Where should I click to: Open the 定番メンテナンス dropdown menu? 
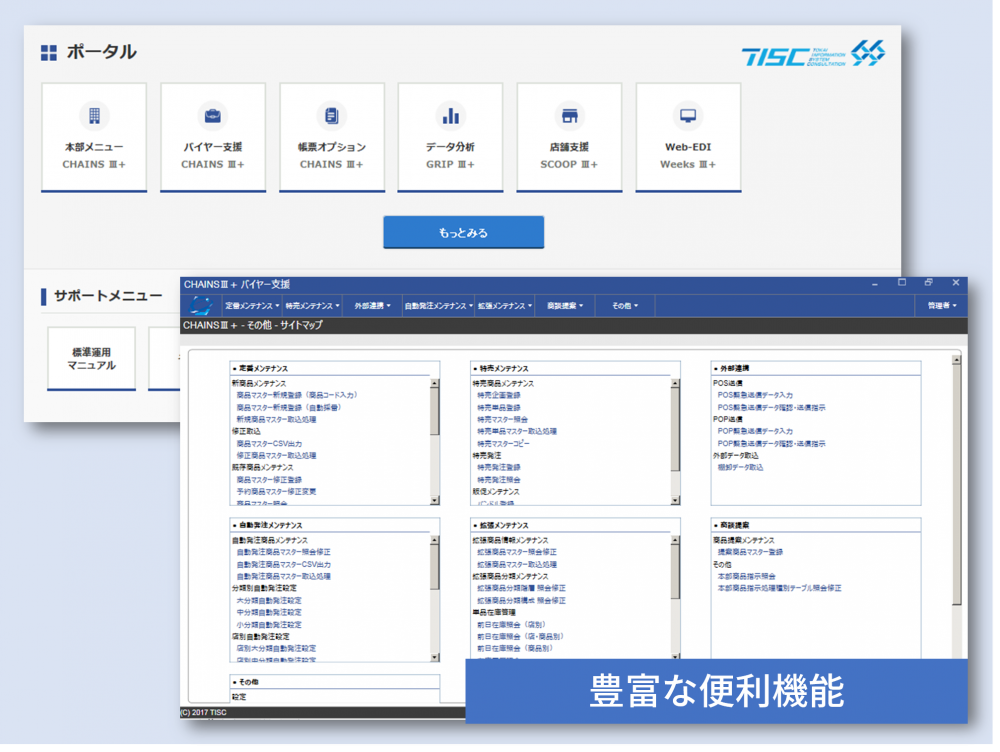pyautogui.click(x=252, y=306)
